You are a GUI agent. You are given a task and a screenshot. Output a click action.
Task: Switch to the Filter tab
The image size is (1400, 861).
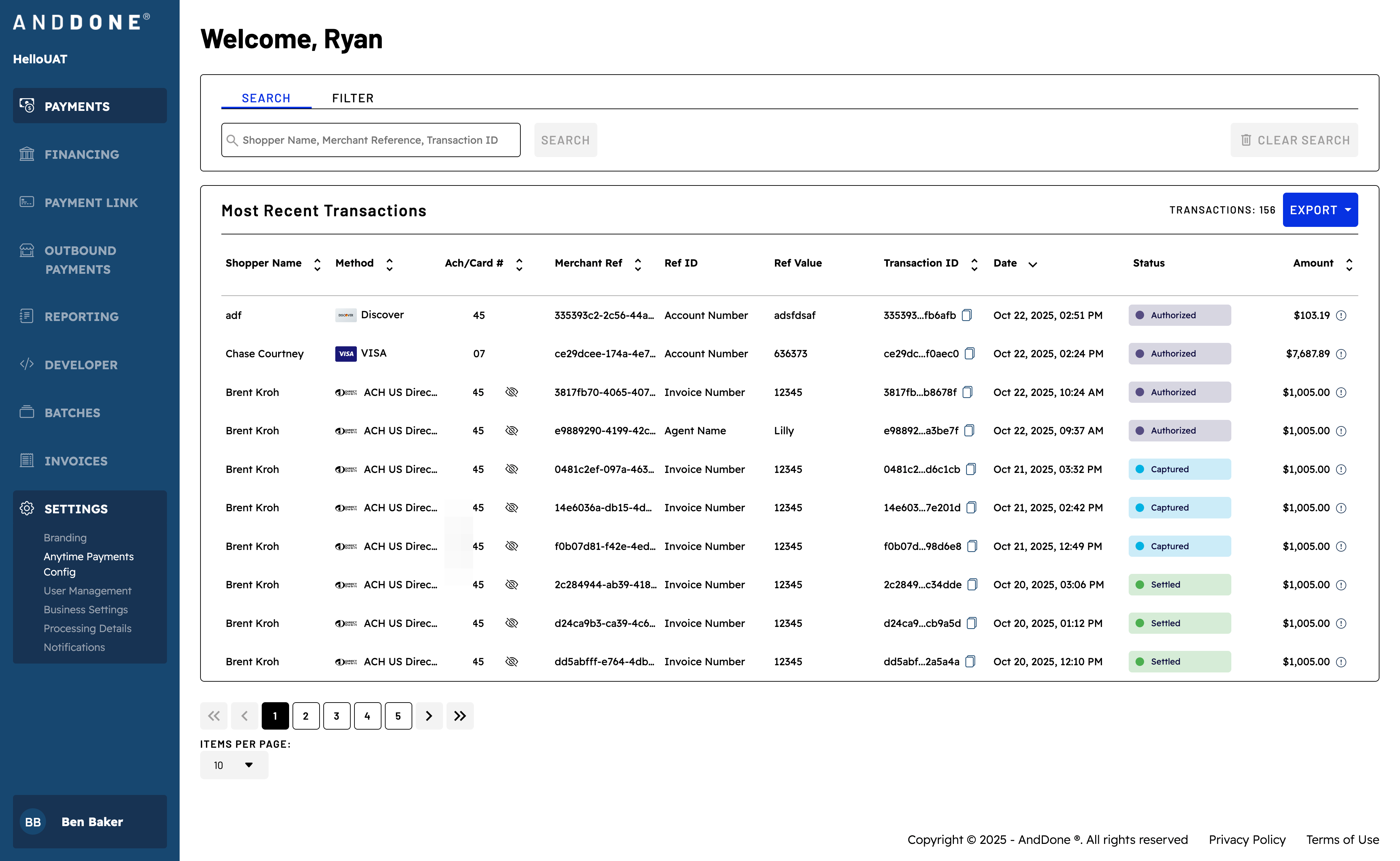click(353, 98)
